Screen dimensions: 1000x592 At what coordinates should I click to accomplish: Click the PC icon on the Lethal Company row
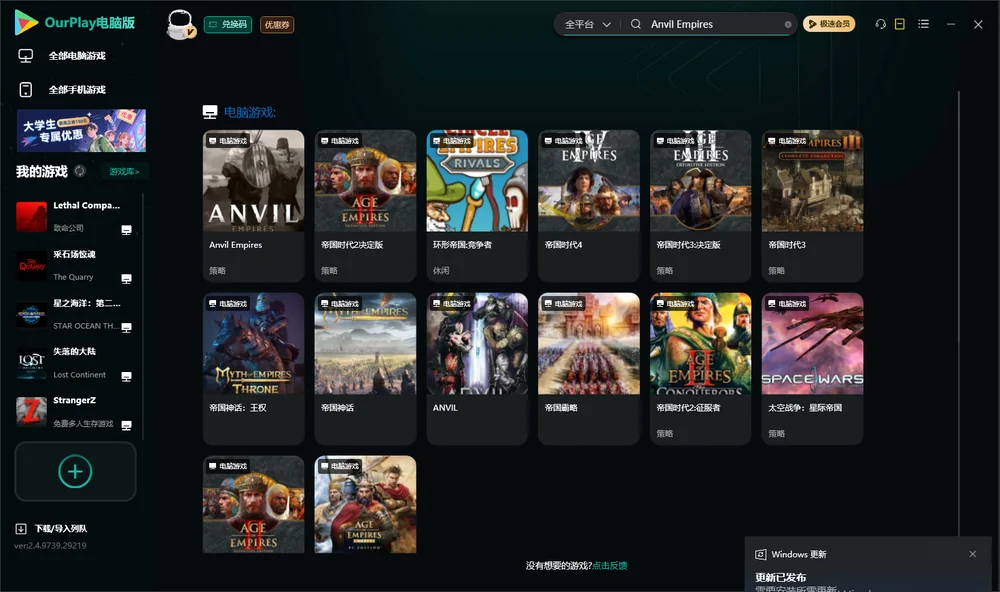coord(126,230)
